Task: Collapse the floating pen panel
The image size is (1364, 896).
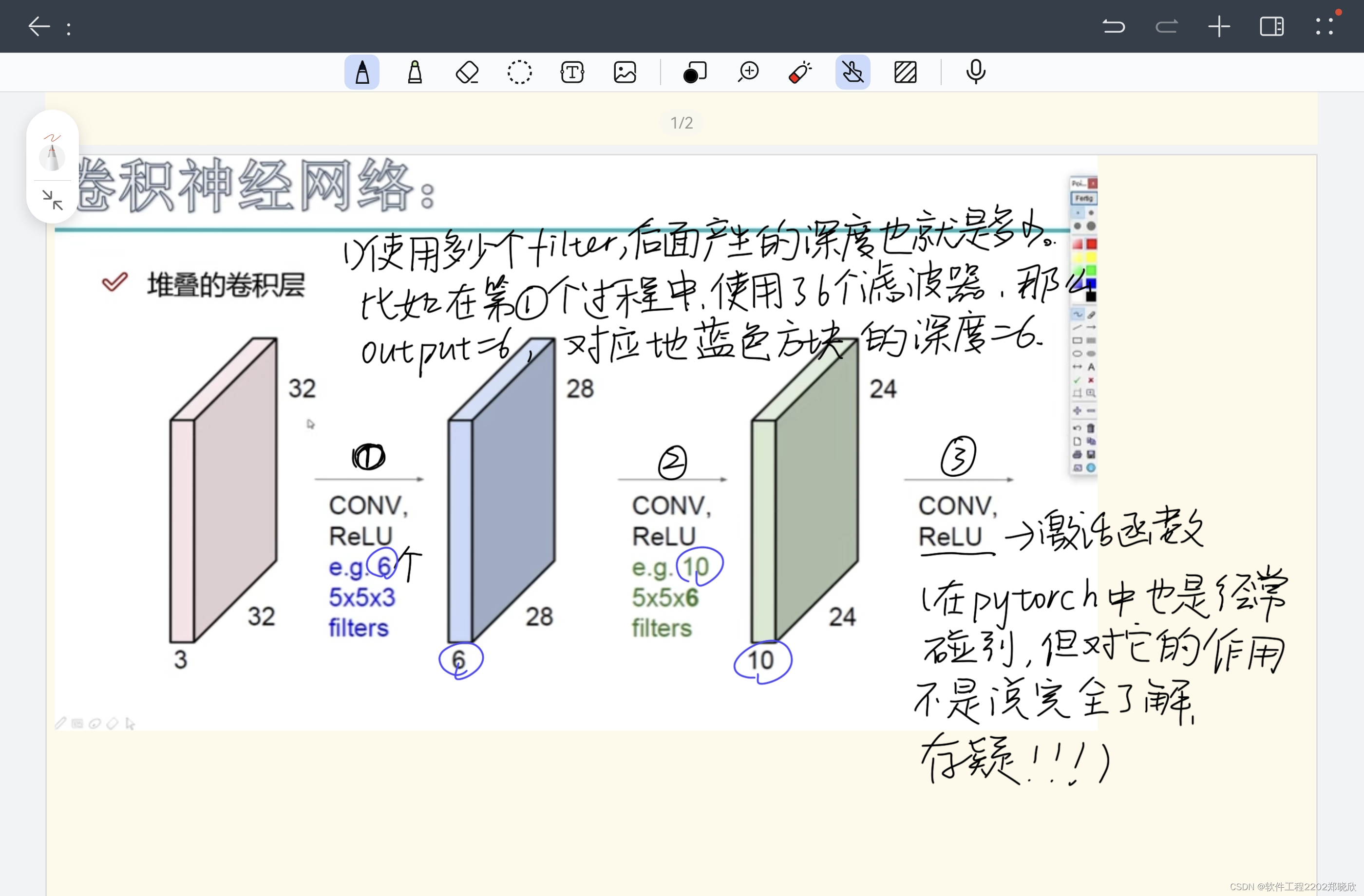Action: coord(53,200)
